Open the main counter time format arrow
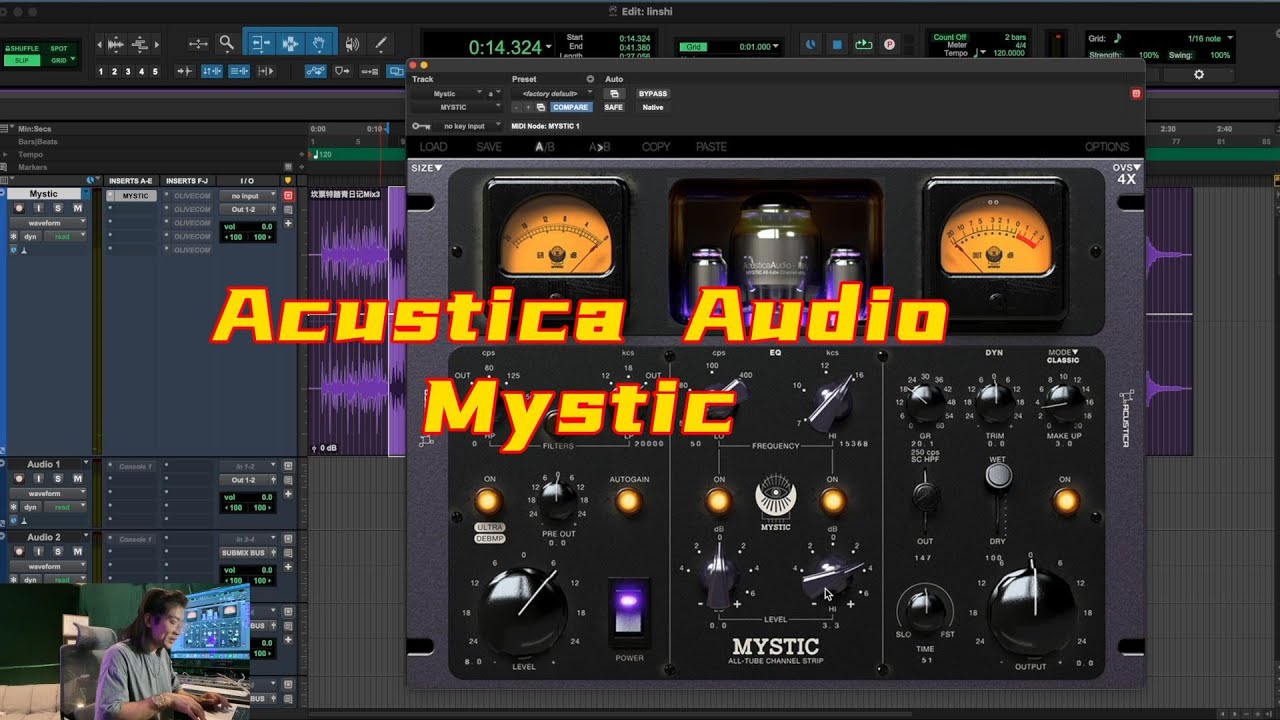The width and height of the screenshot is (1280, 720). coord(549,47)
